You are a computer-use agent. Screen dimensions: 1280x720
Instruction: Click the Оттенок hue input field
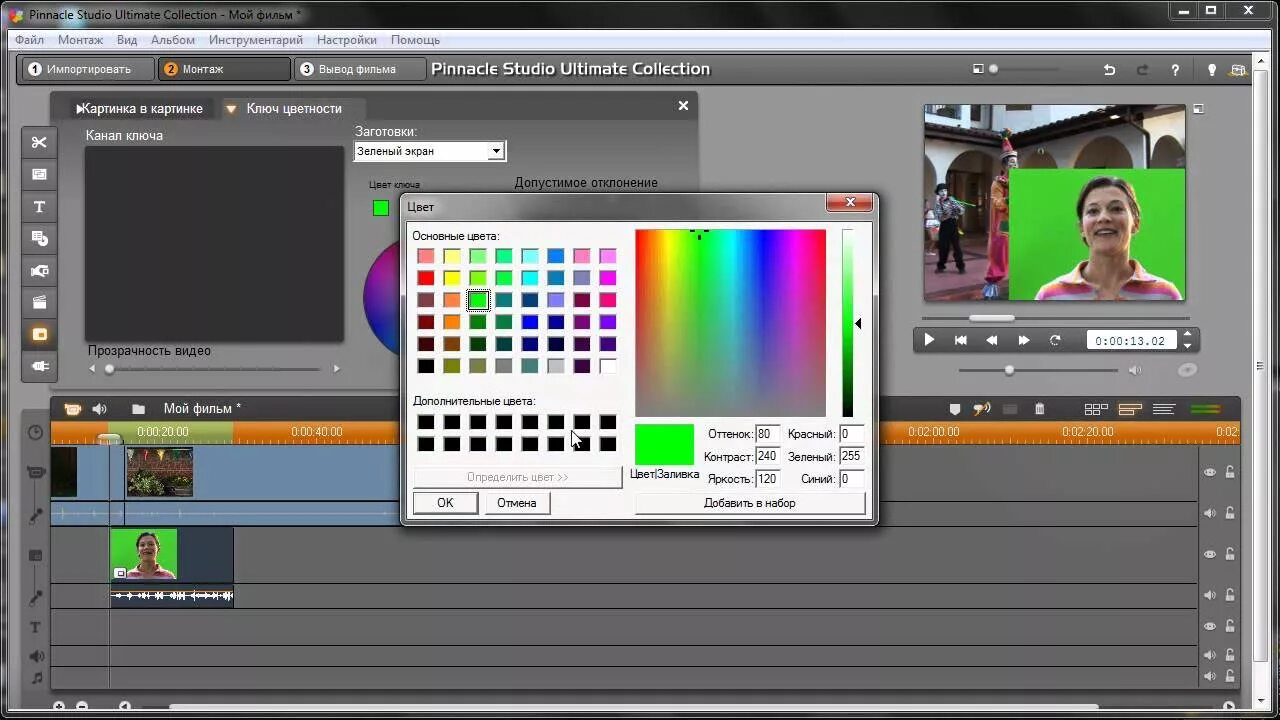pyautogui.click(x=768, y=434)
